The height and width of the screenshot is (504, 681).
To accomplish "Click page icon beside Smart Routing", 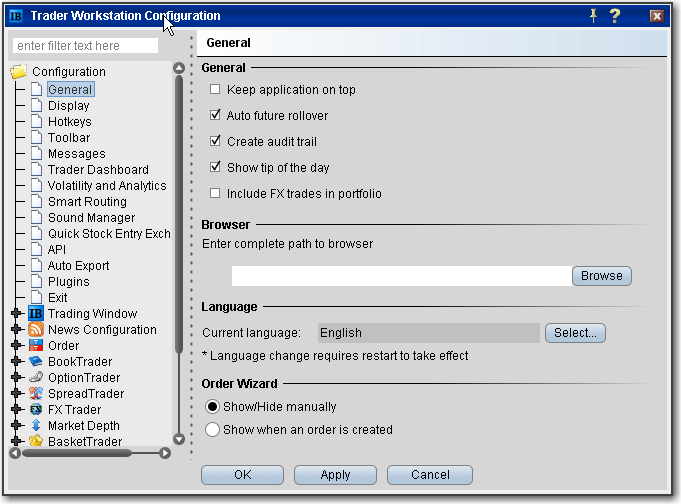I will tap(37, 202).
